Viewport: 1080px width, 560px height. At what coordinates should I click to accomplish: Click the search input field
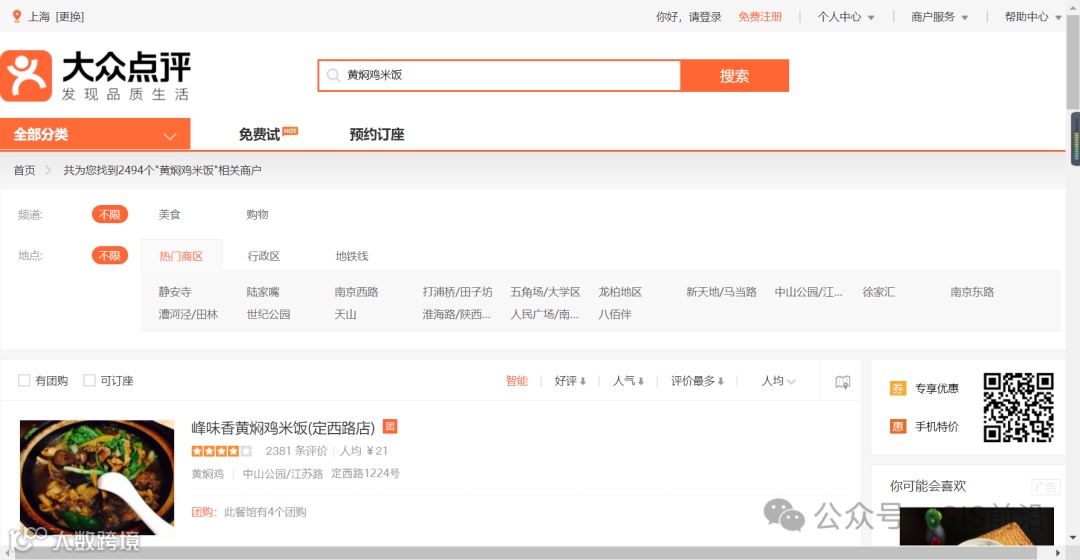(x=499, y=75)
